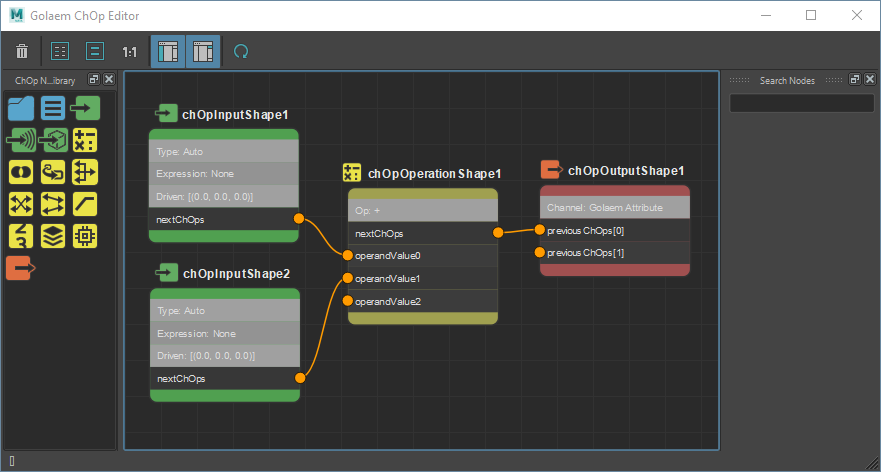881x472 pixels.
Task: Click the ChOp Node Library panel title
Action: click(45, 80)
